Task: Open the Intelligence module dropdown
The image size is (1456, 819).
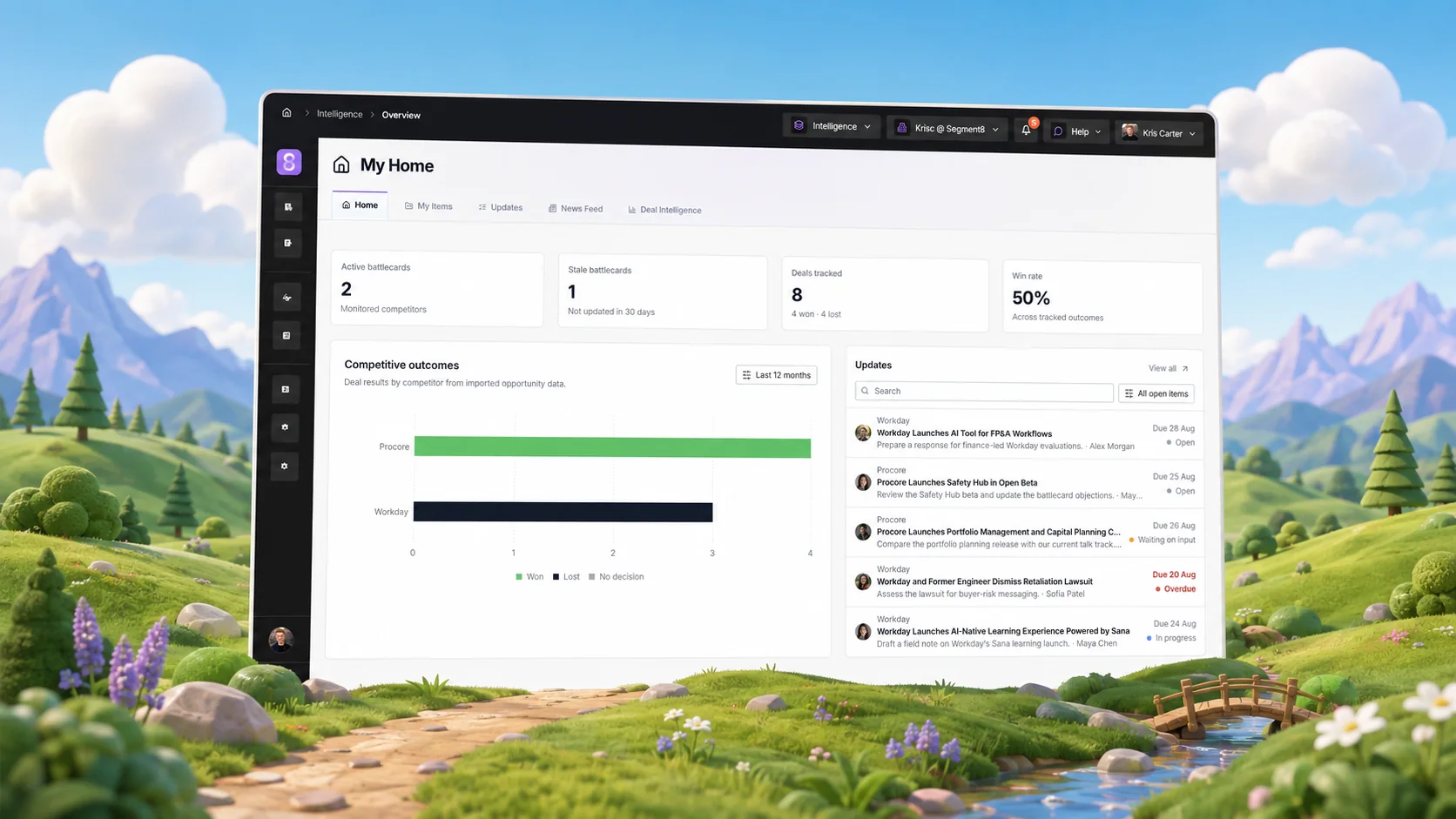Action: click(x=832, y=126)
